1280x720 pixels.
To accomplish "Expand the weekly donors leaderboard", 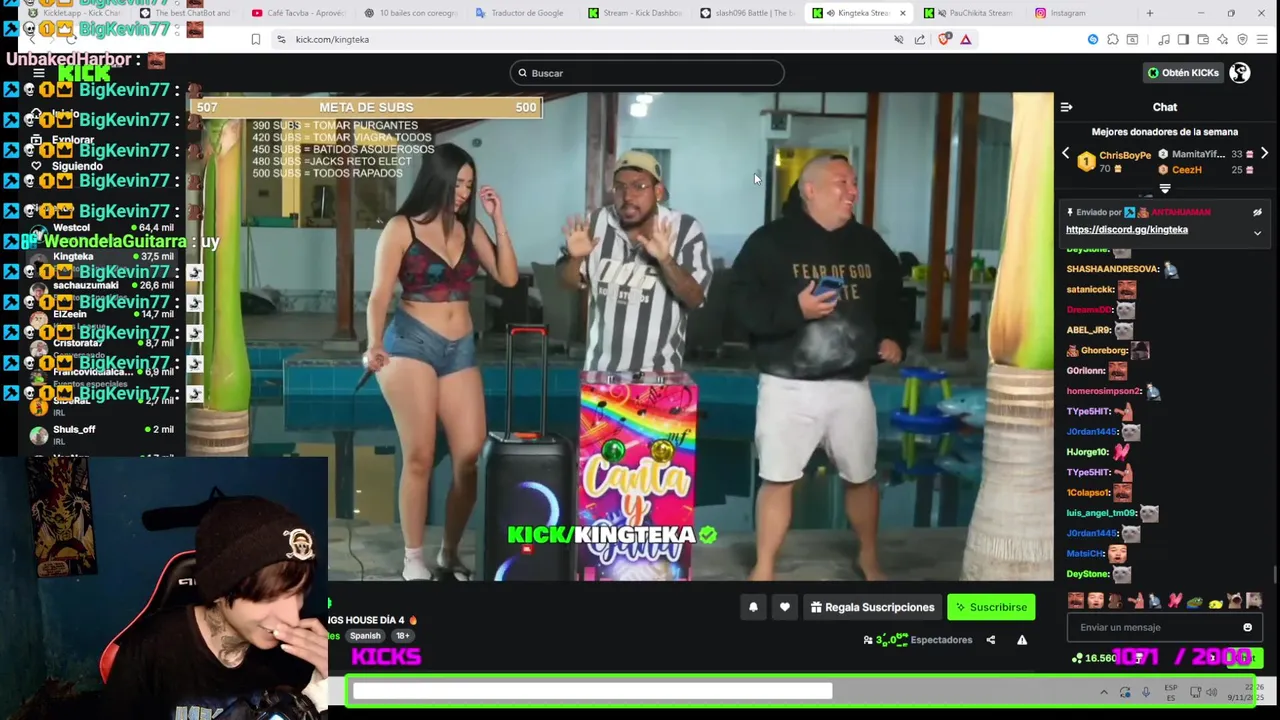I will [x=1165, y=189].
